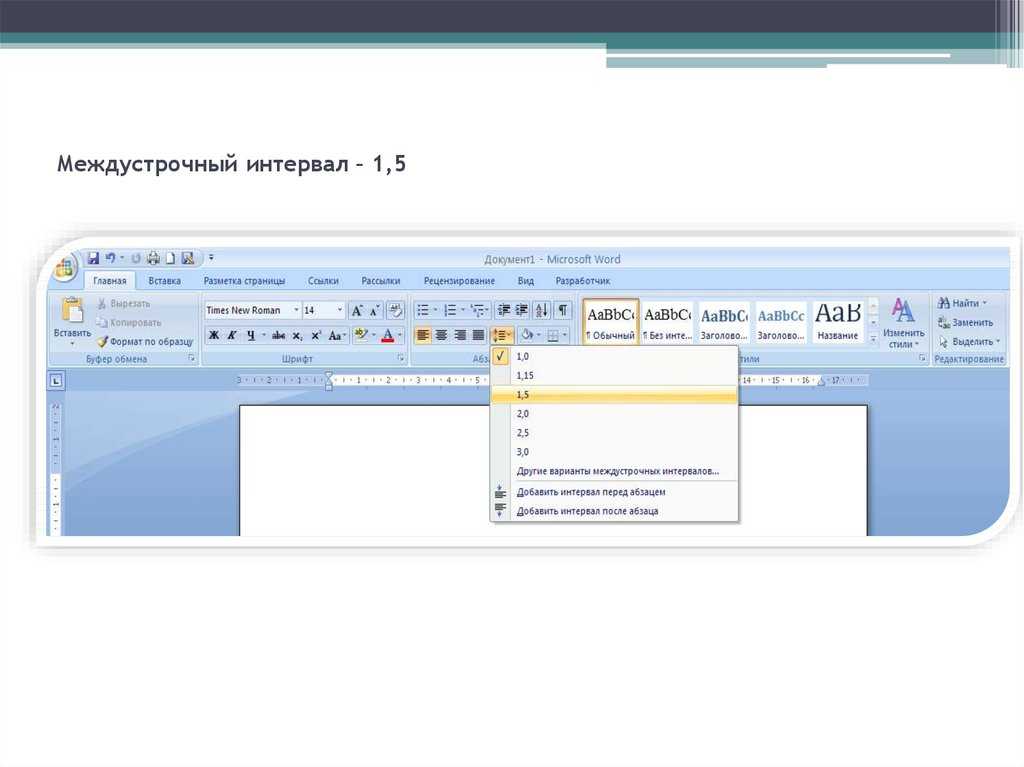Decrease the paragraph indent
This screenshot has height=767, width=1024.
point(504,310)
